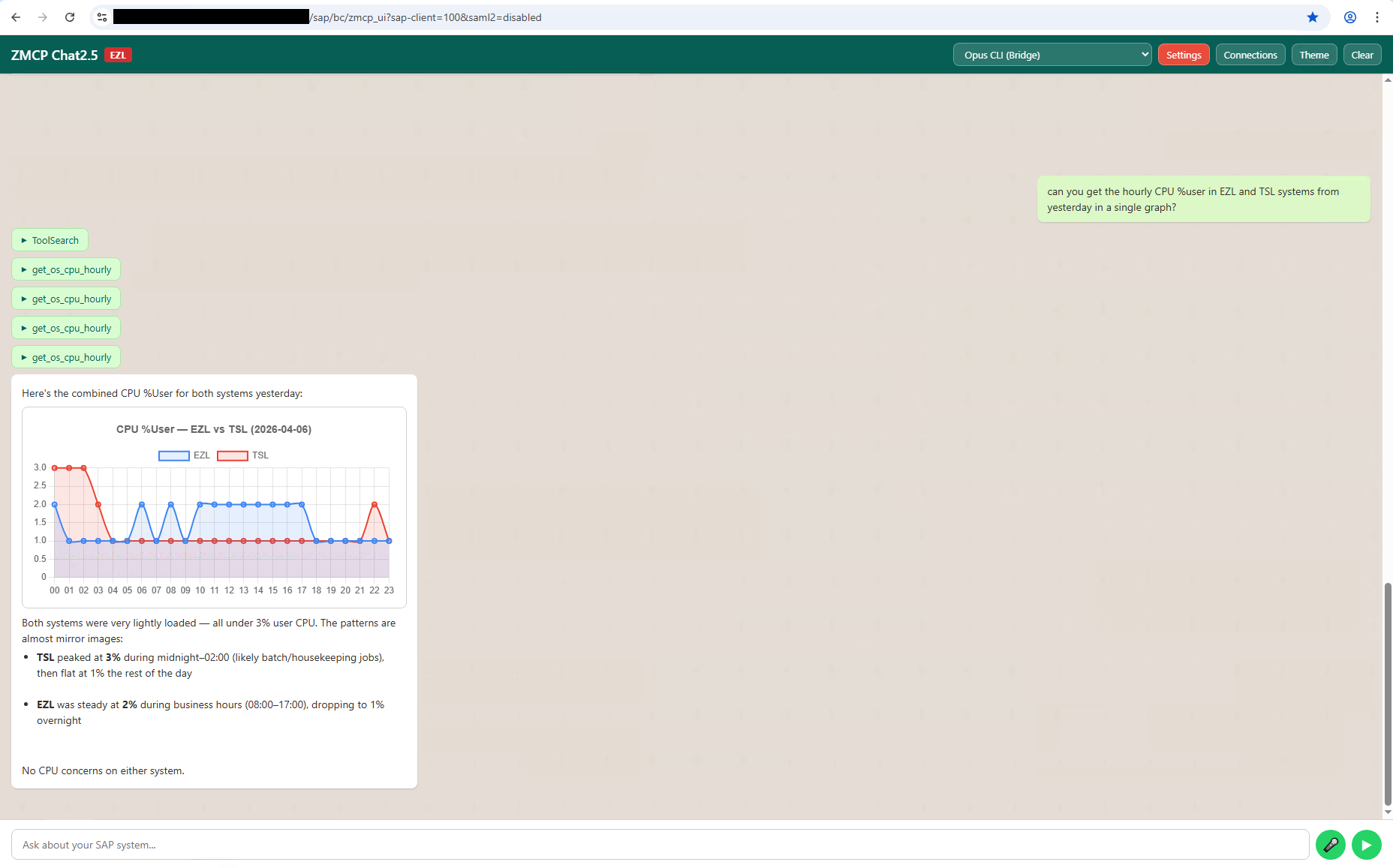Expand the fourth get_os_cpu_hourly call
1393x868 pixels.
coord(66,357)
